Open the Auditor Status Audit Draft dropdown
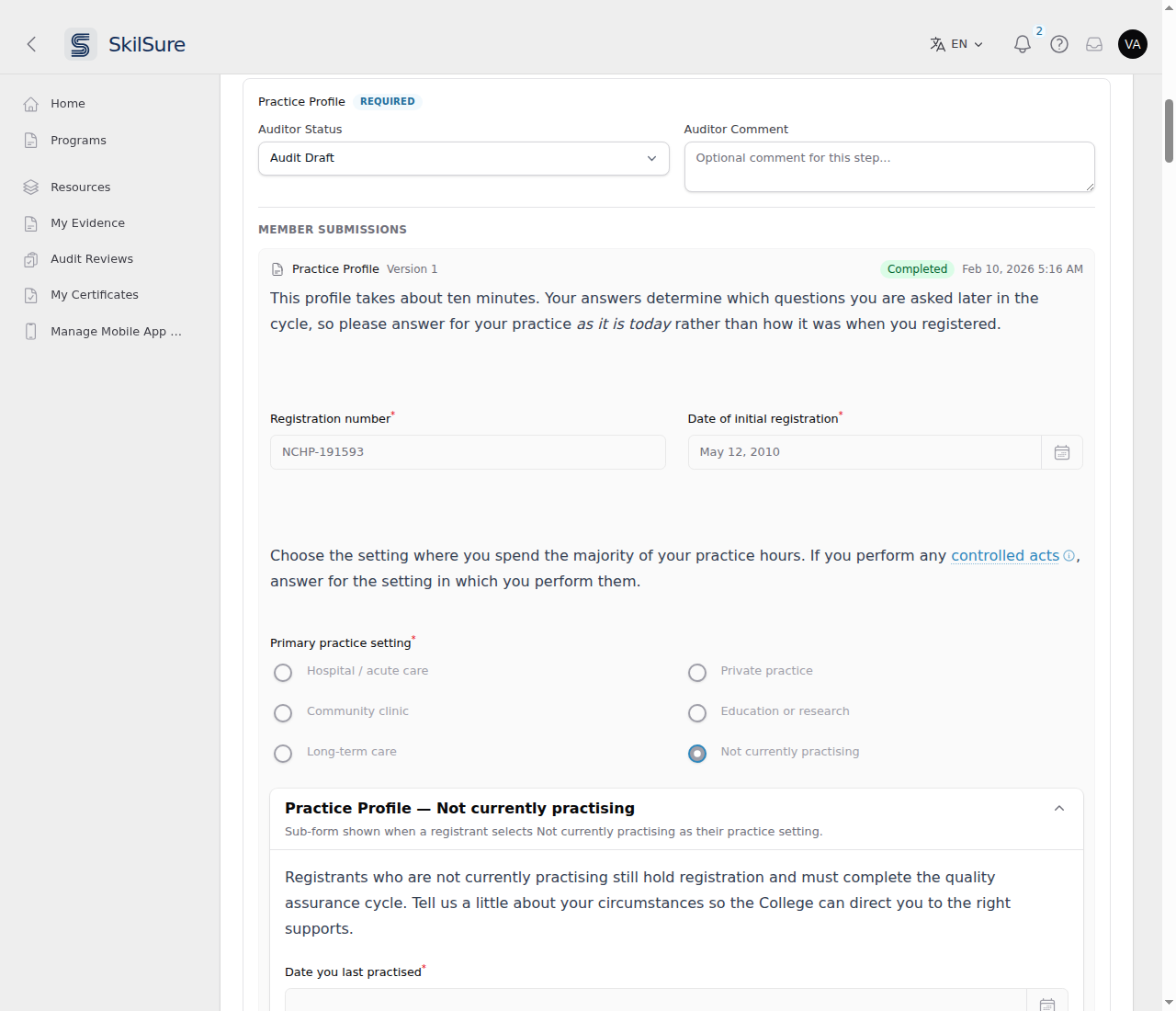Viewport: 1176px width, 1011px height. [x=464, y=158]
